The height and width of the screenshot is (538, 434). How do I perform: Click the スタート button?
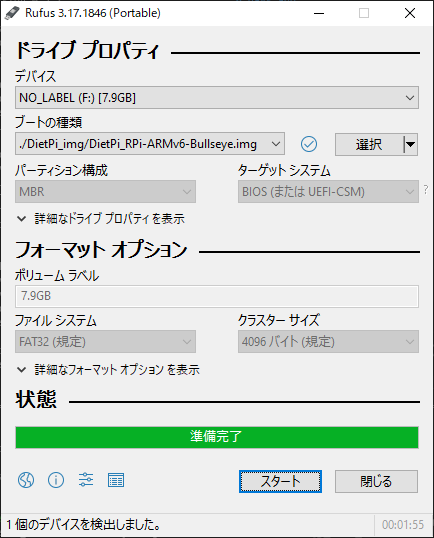coord(280,481)
